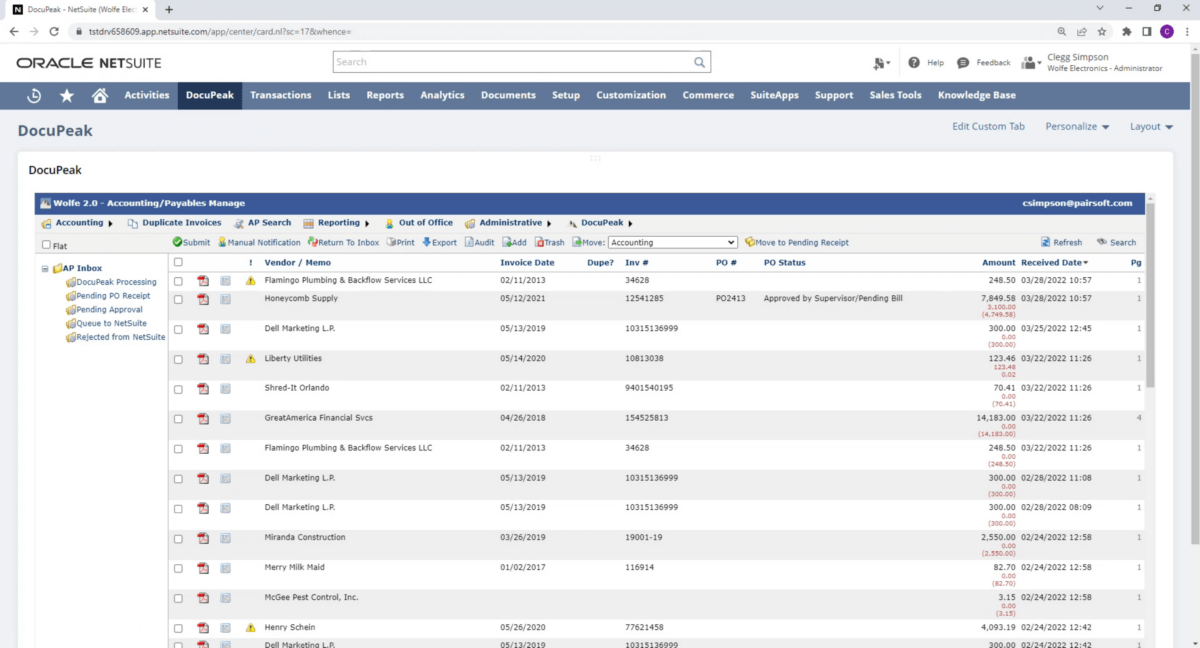Viewport: 1200px width, 648px height.
Task: Click the Edit Custom Tab link
Action: click(x=988, y=127)
